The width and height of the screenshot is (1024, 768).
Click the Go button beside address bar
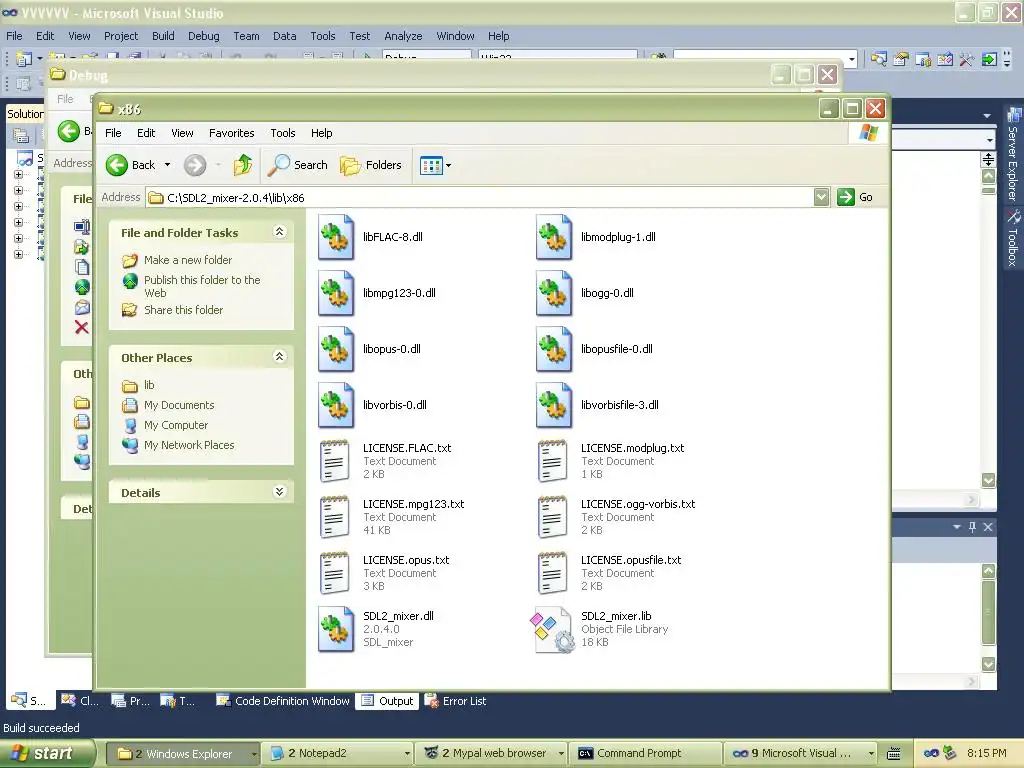point(855,197)
